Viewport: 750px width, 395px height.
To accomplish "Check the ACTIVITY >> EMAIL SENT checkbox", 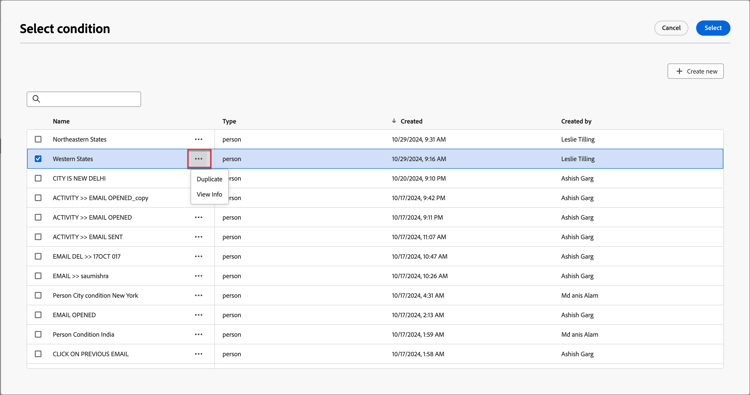I will tap(38, 237).
